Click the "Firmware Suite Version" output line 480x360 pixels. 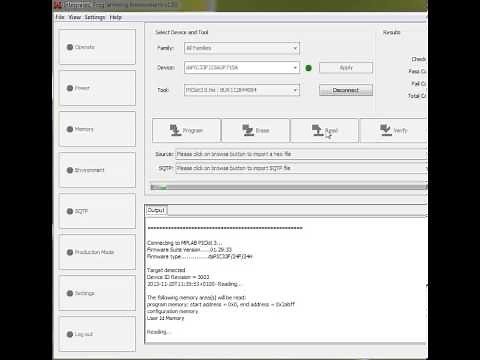click(189, 250)
